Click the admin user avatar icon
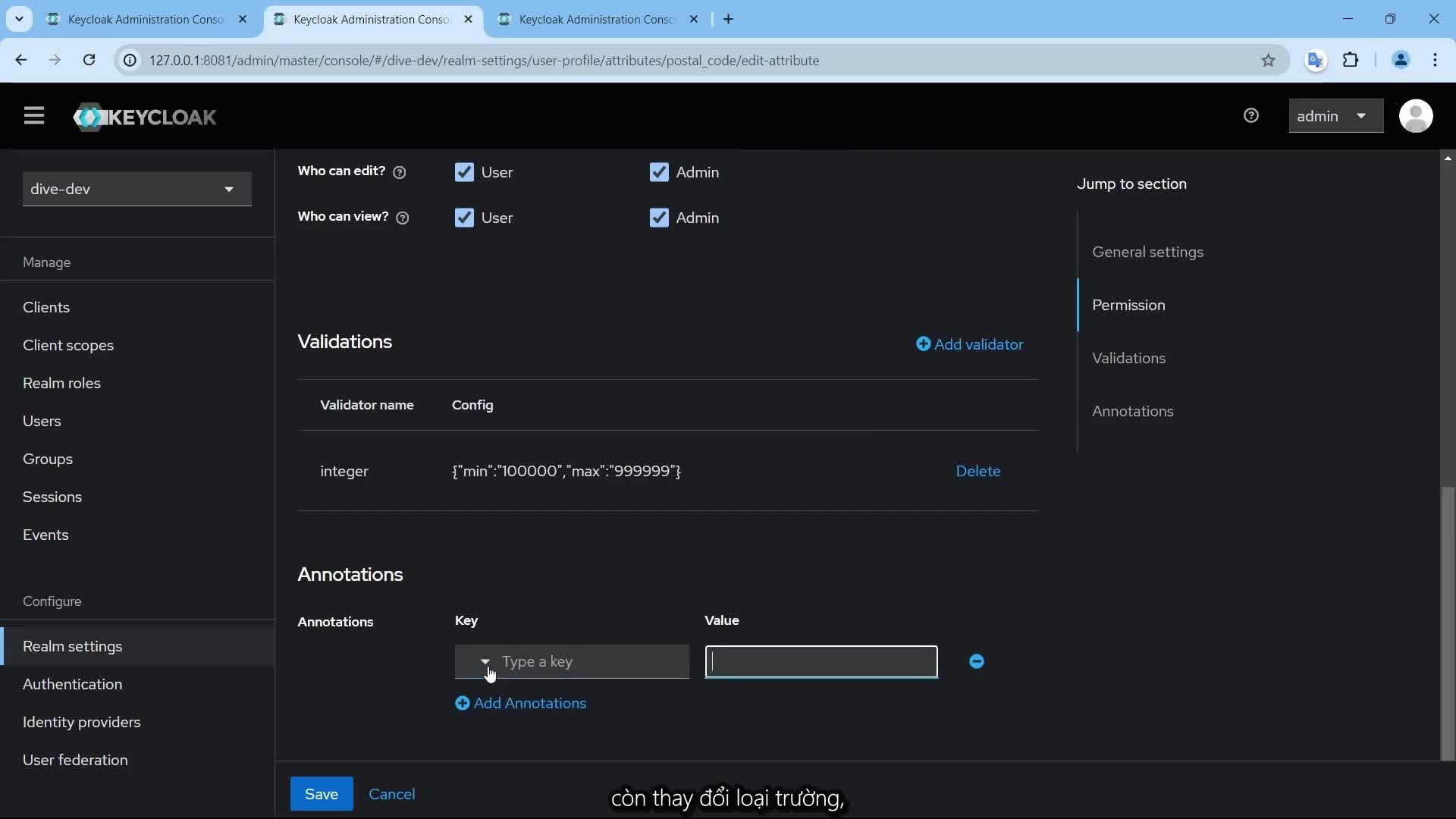The height and width of the screenshot is (819, 1456). pos(1415,116)
